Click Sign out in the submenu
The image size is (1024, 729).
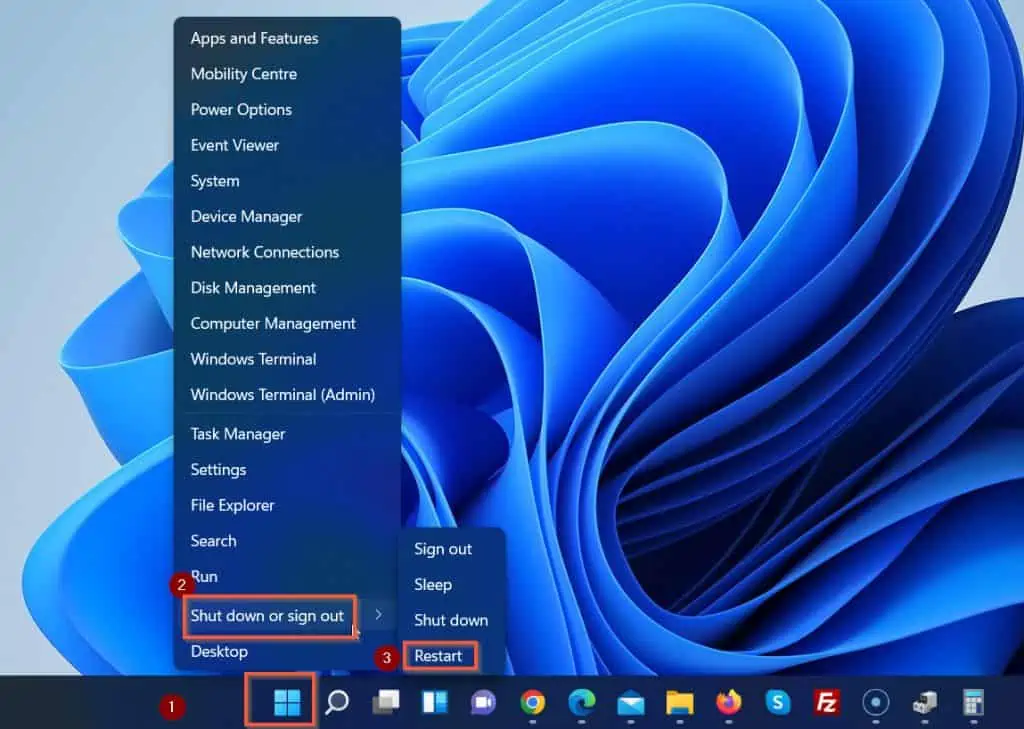coord(442,548)
